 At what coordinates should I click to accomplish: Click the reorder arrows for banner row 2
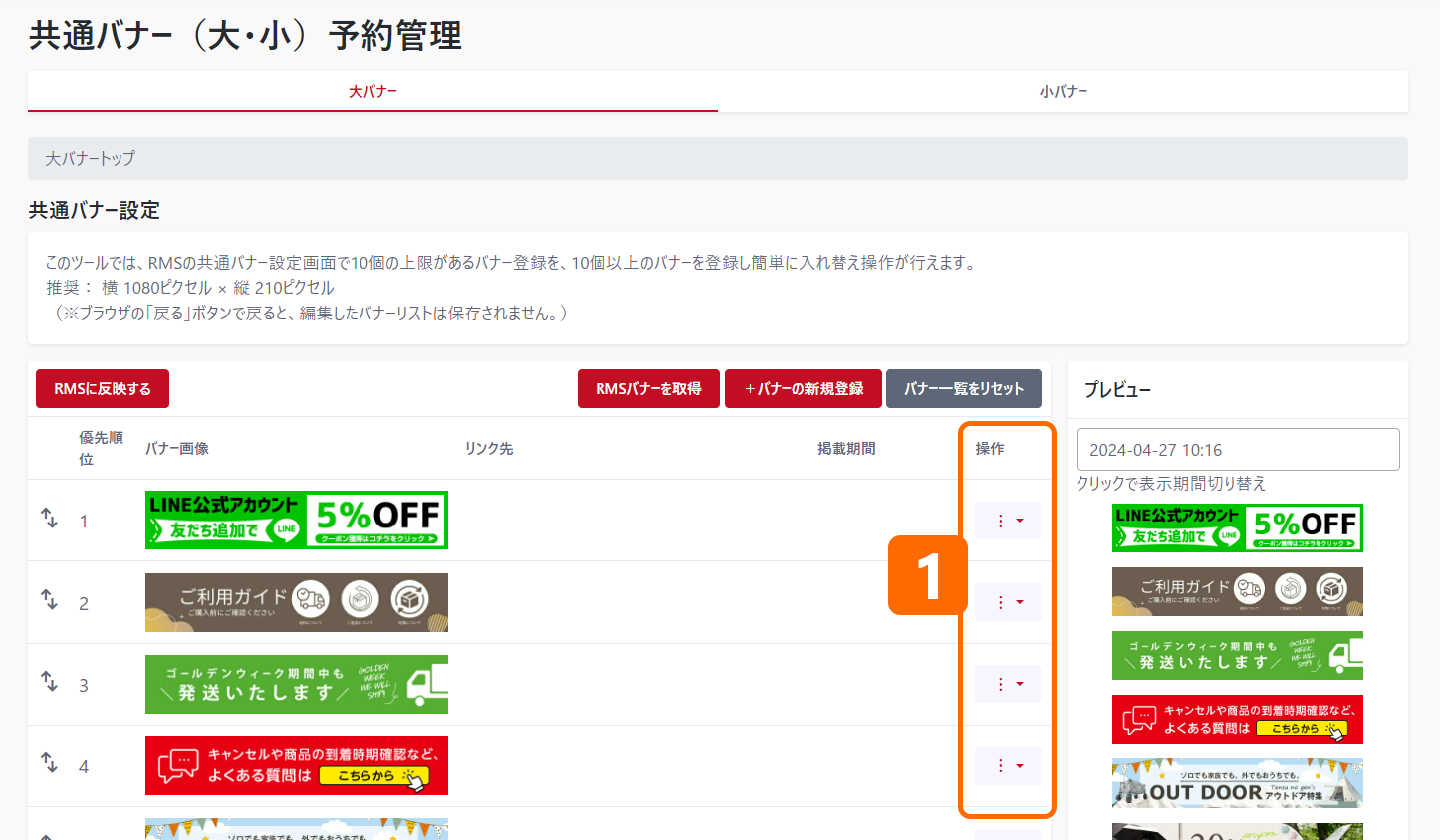click(49, 600)
